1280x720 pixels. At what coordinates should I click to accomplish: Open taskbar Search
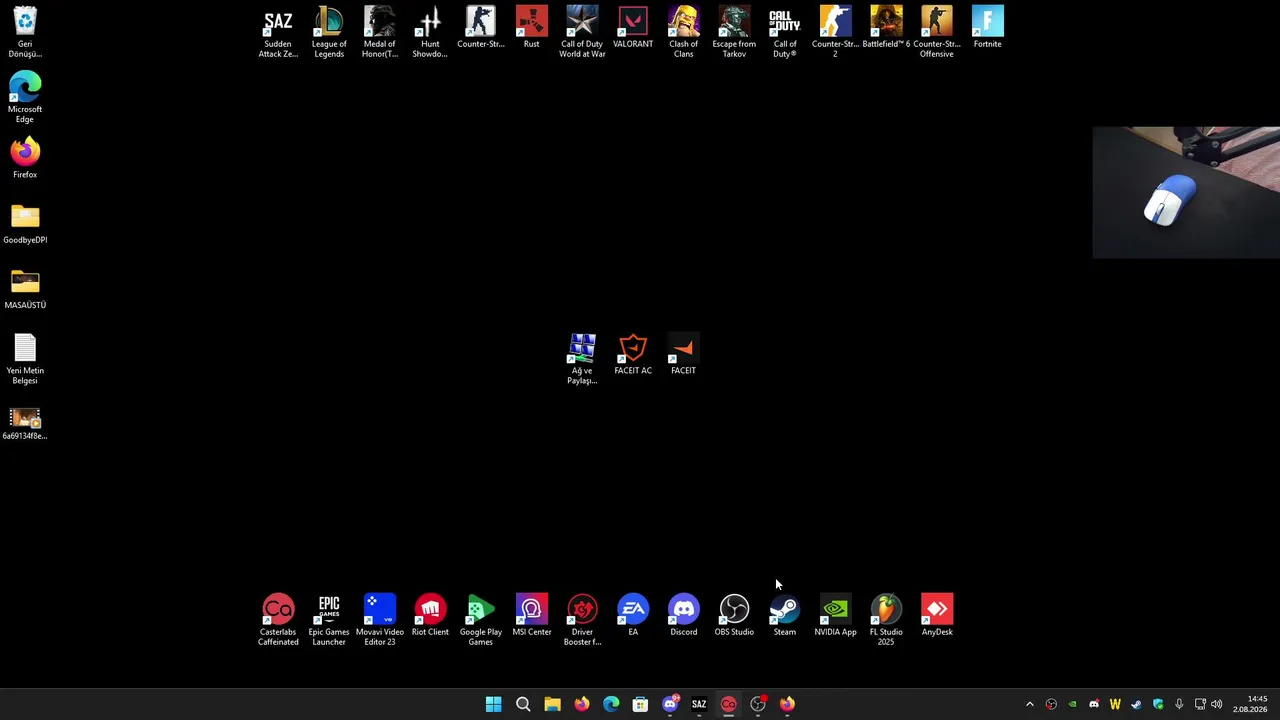(x=523, y=704)
